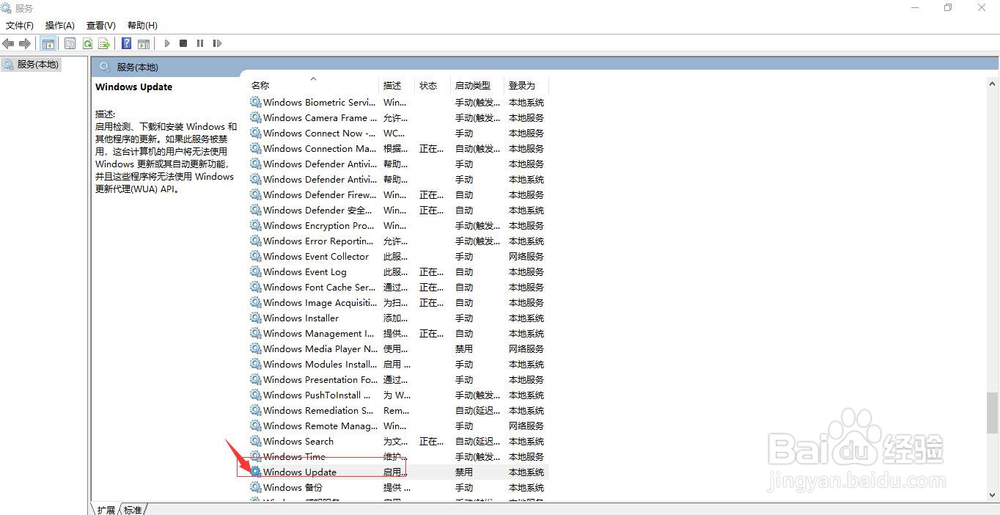Screen dimensions: 1000x515
Task: Select Windows Remediation S... service
Action: [318, 410]
